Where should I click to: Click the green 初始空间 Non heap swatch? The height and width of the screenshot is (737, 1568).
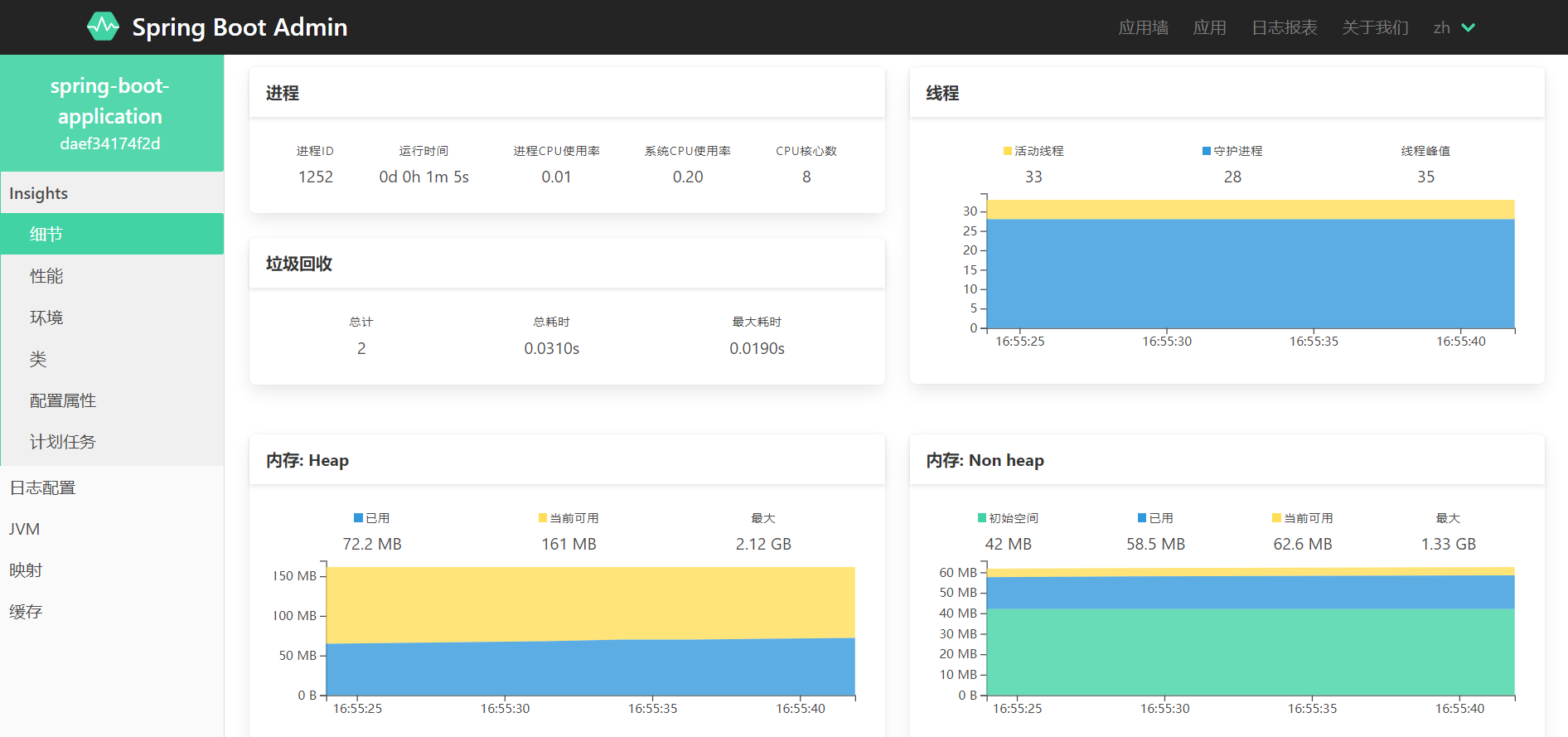click(982, 518)
